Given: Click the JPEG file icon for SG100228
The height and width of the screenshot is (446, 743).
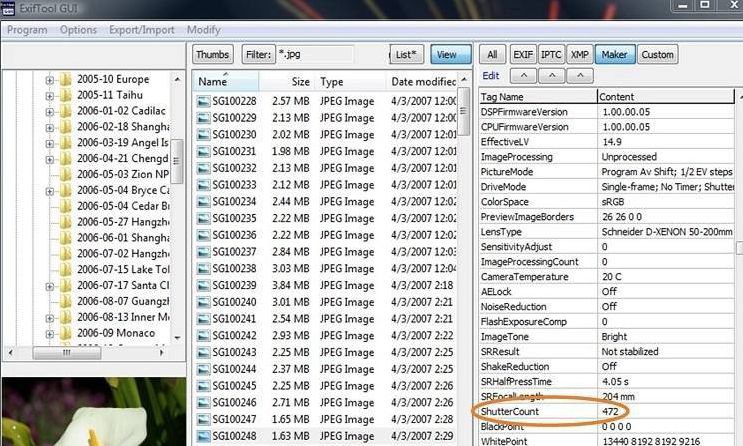Looking at the screenshot, I should 203,101.
